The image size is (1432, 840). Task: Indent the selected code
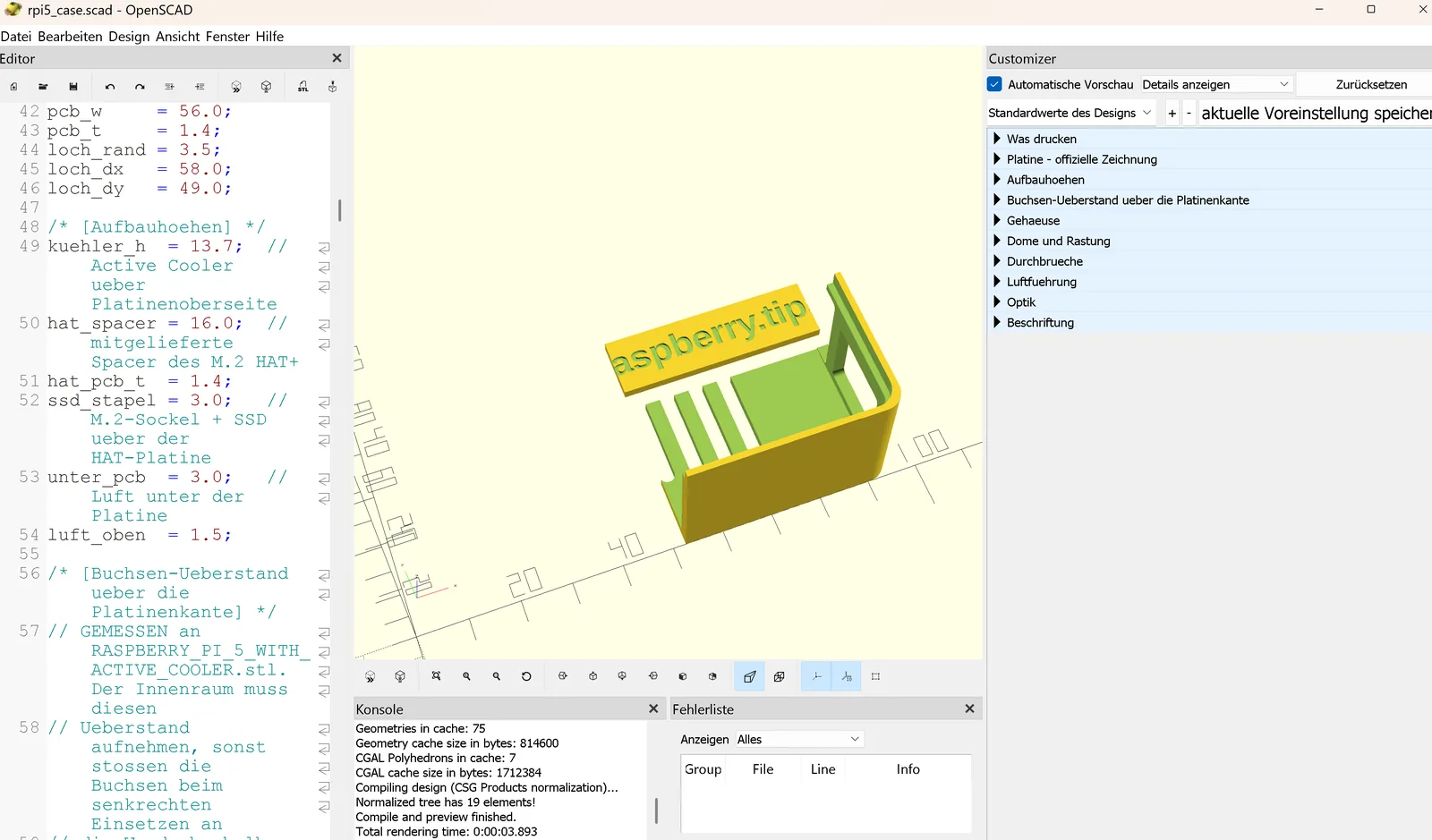click(200, 87)
